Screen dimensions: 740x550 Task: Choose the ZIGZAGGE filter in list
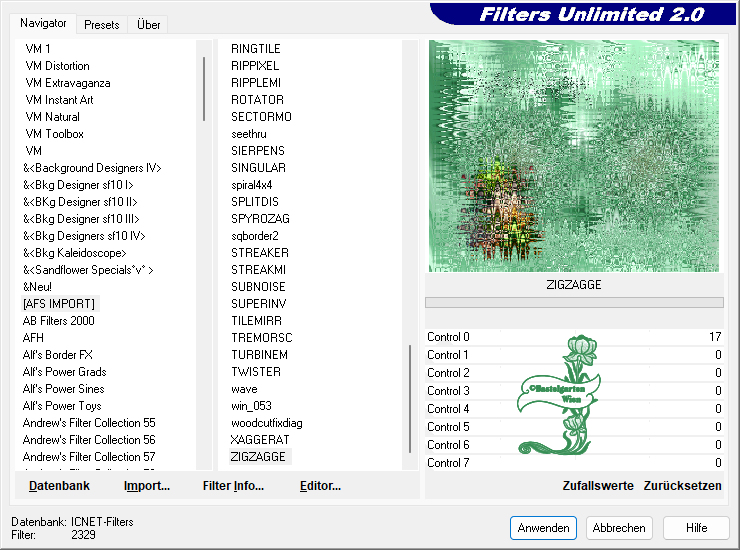tap(258, 457)
